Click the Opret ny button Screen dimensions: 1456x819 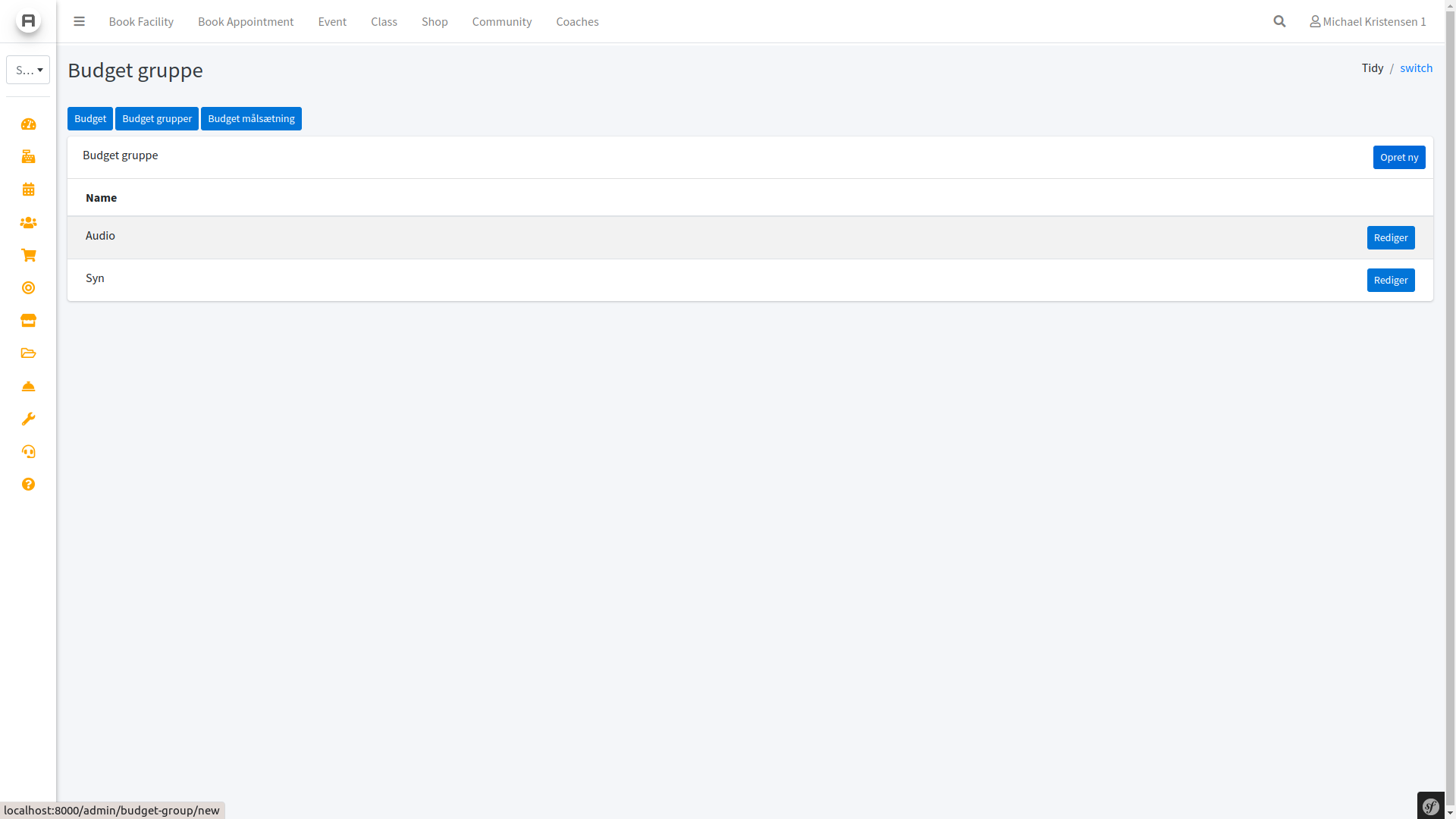(x=1398, y=158)
